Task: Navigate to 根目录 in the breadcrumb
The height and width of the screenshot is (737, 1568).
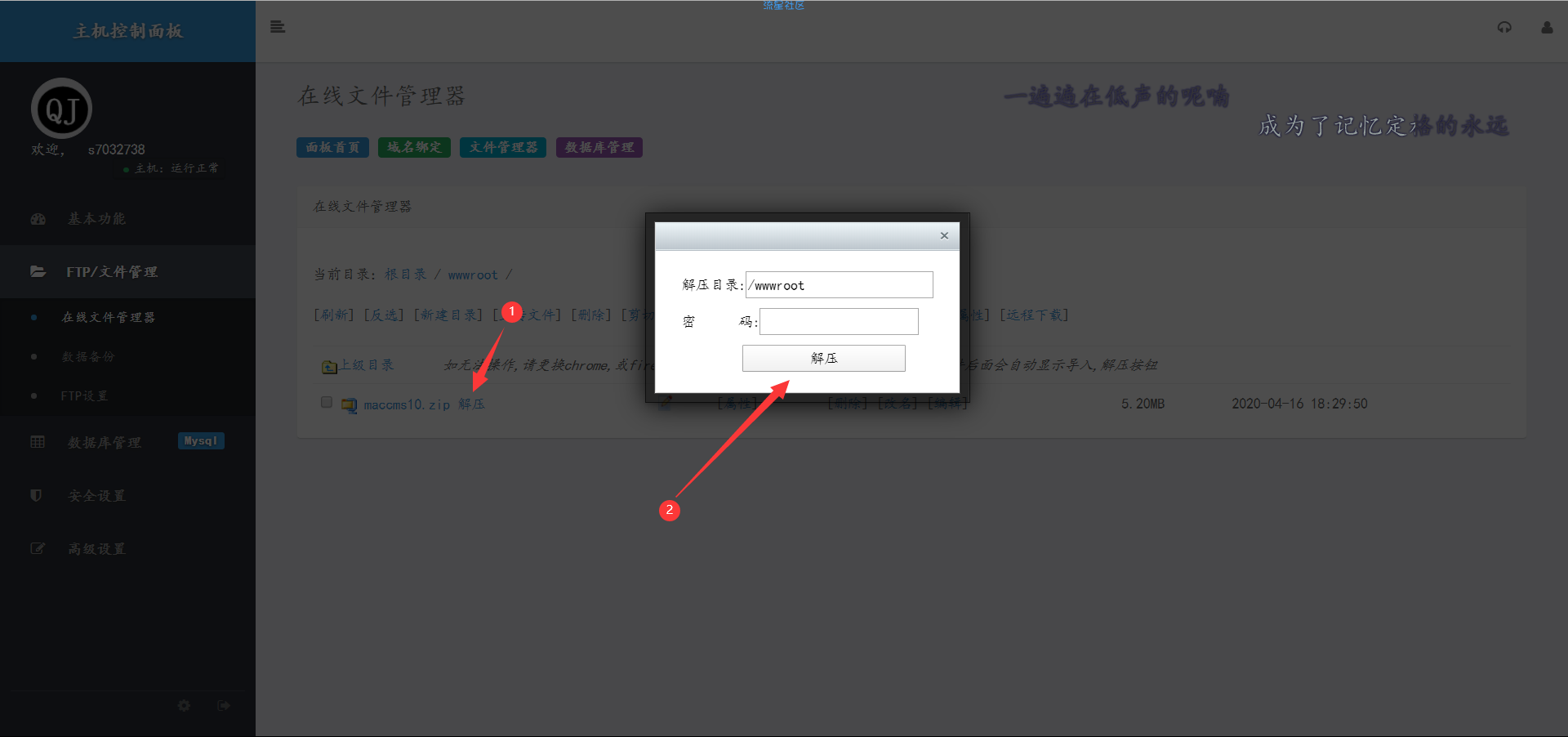Action: click(x=406, y=275)
